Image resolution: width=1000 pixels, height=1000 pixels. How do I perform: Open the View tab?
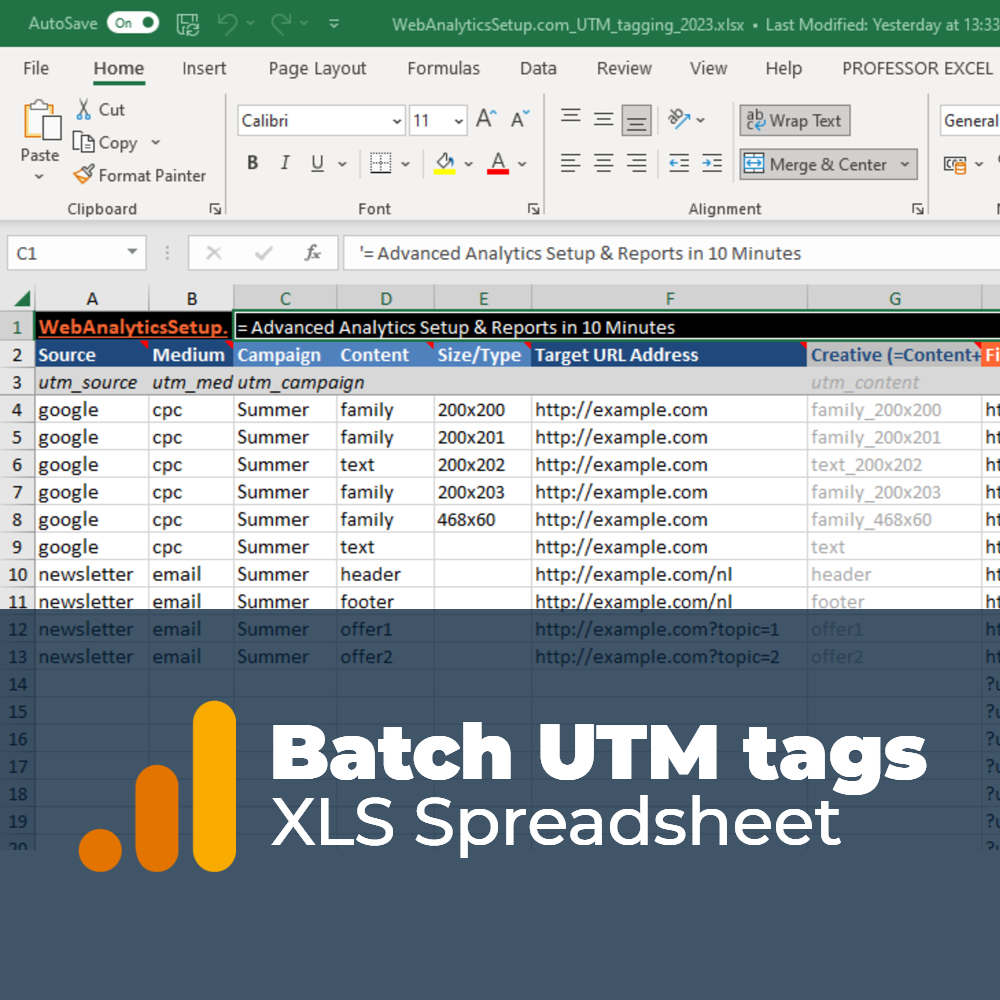click(x=708, y=68)
